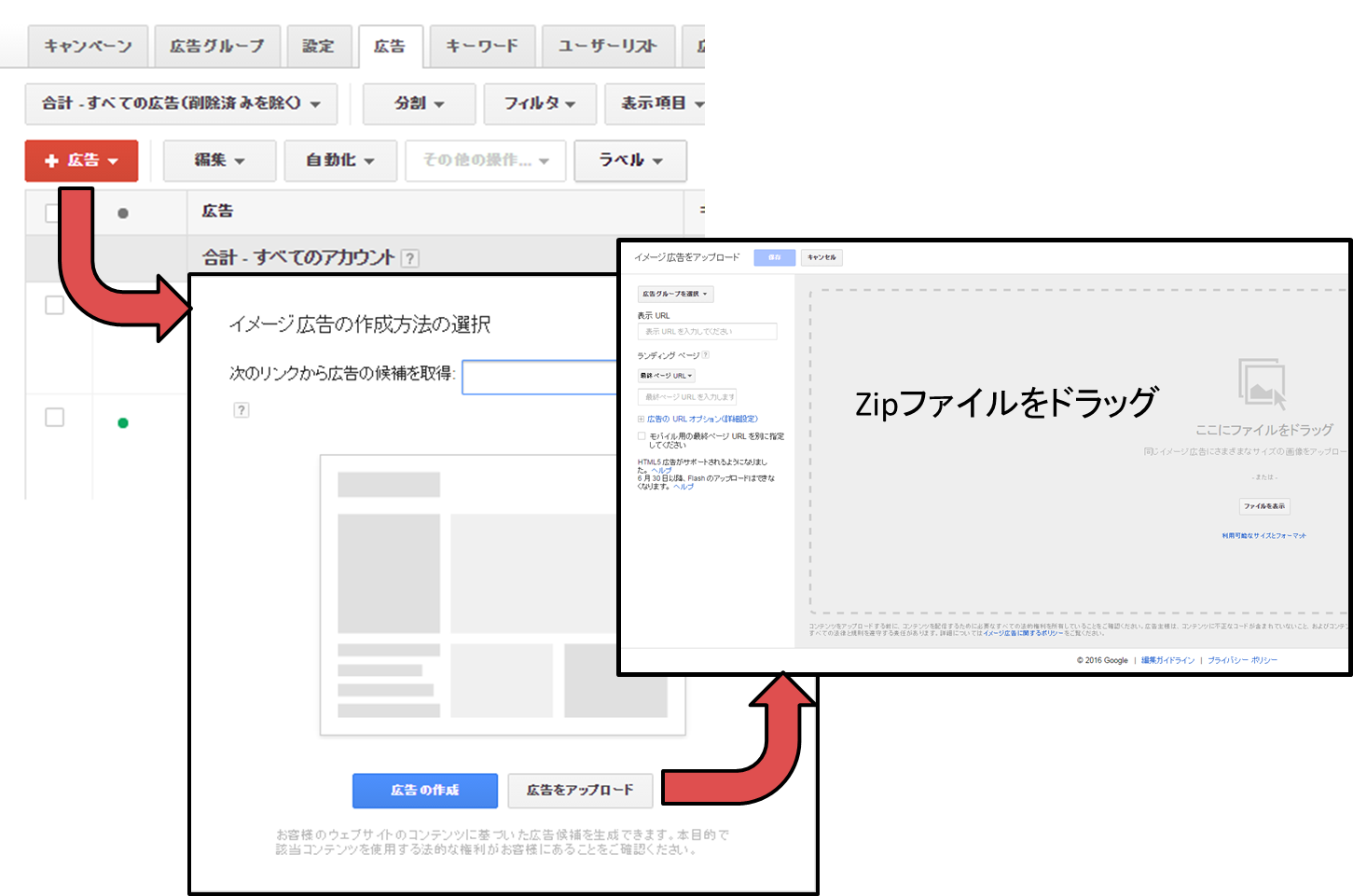Open the 最終ページ URL type dropdown

(x=667, y=376)
